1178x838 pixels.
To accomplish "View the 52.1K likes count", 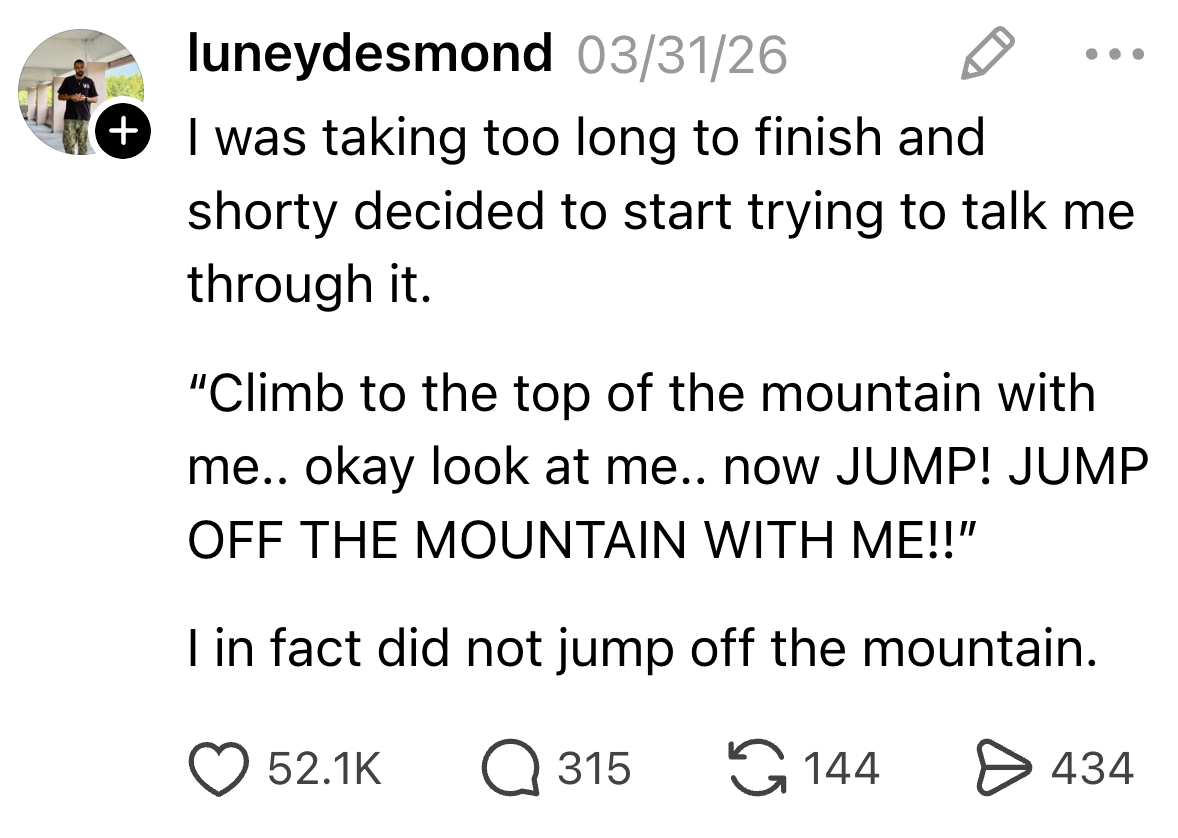I will (321, 769).
